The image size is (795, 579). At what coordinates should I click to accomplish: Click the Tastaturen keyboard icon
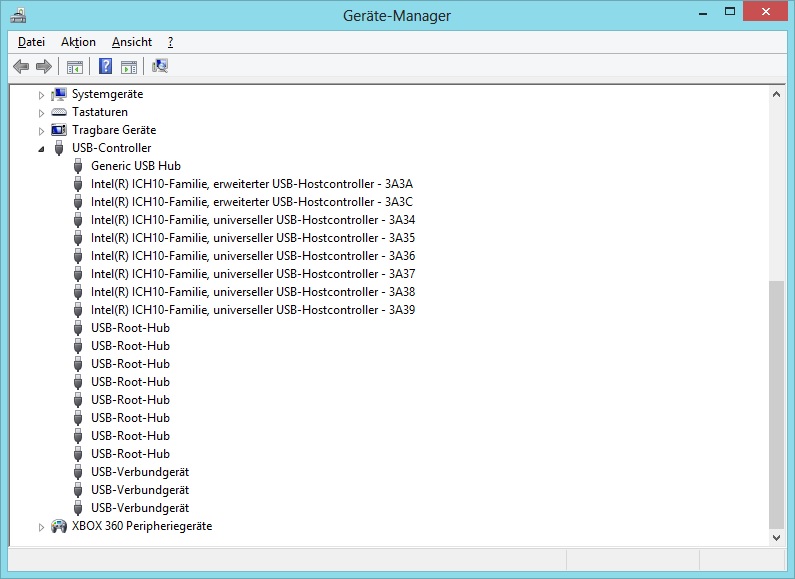59,112
